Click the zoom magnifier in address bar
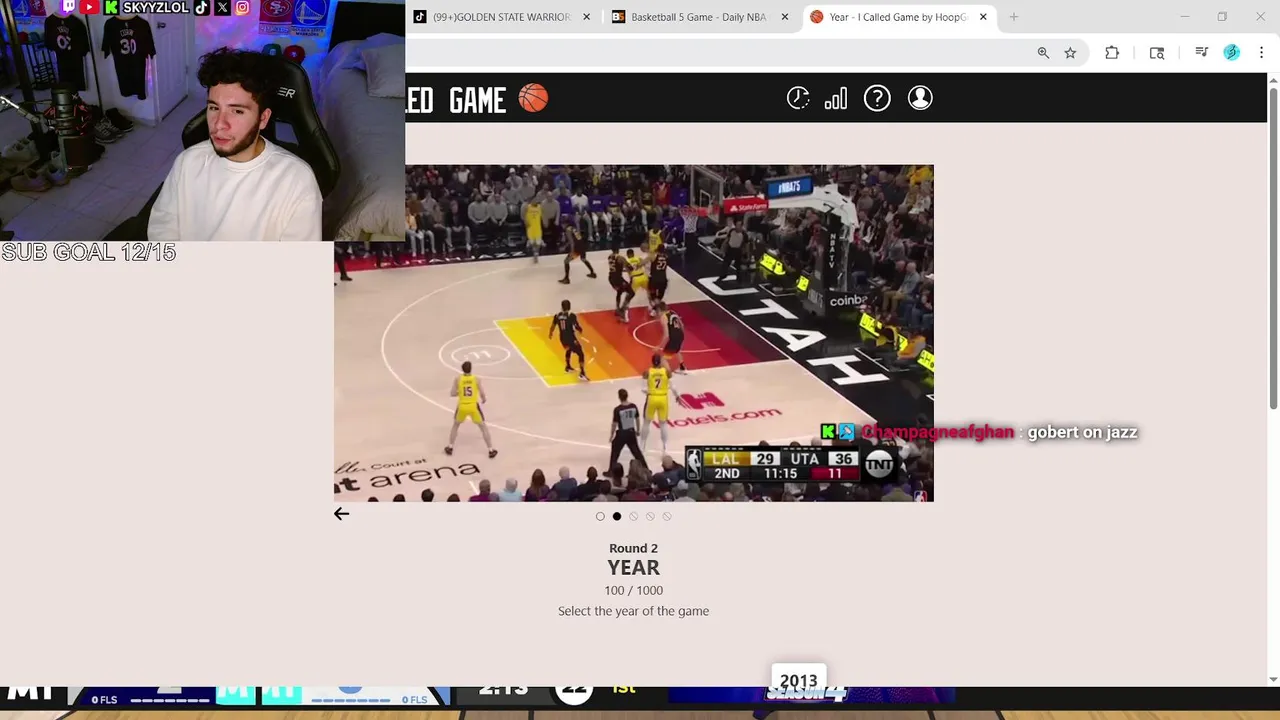Screen dimensions: 1280x720 pyautogui.click(x=1043, y=53)
